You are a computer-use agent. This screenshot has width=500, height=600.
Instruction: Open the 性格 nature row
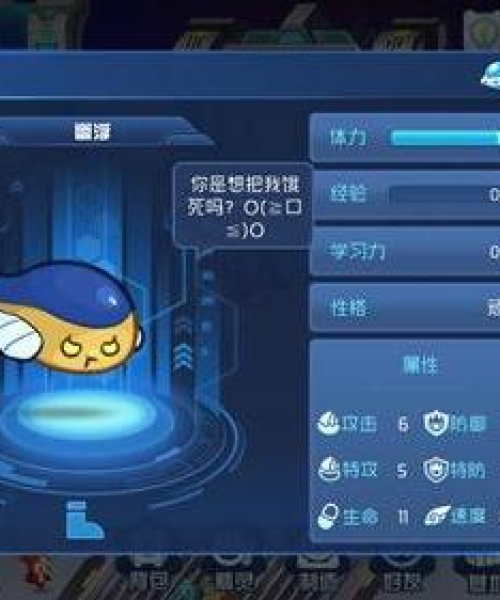(x=405, y=307)
